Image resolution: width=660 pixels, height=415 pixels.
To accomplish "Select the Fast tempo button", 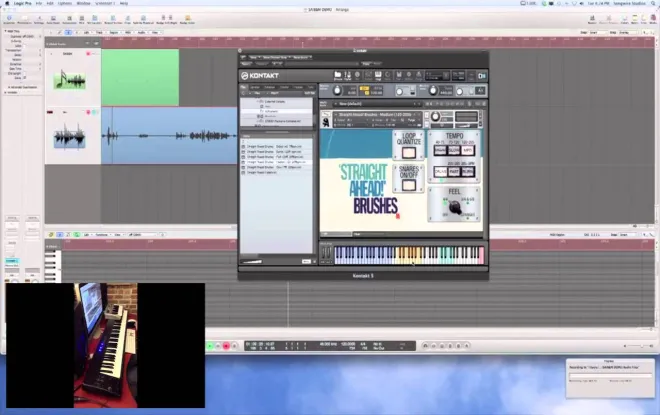I will [454, 172].
